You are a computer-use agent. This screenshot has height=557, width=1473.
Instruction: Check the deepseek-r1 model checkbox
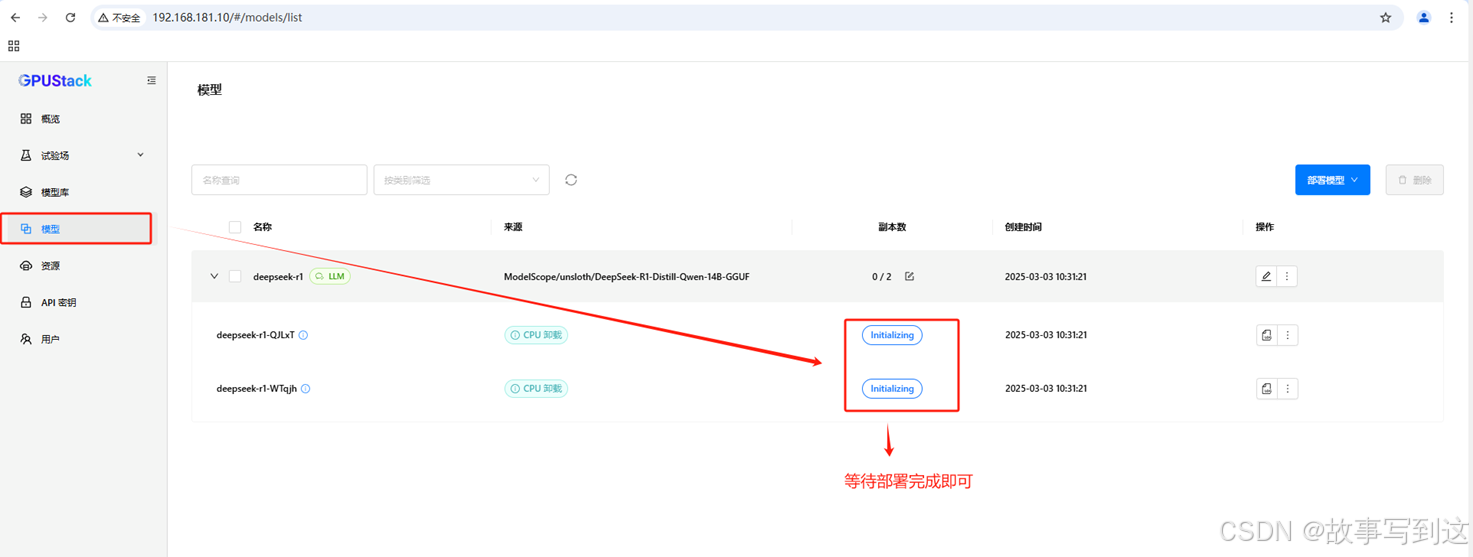tap(235, 276)
